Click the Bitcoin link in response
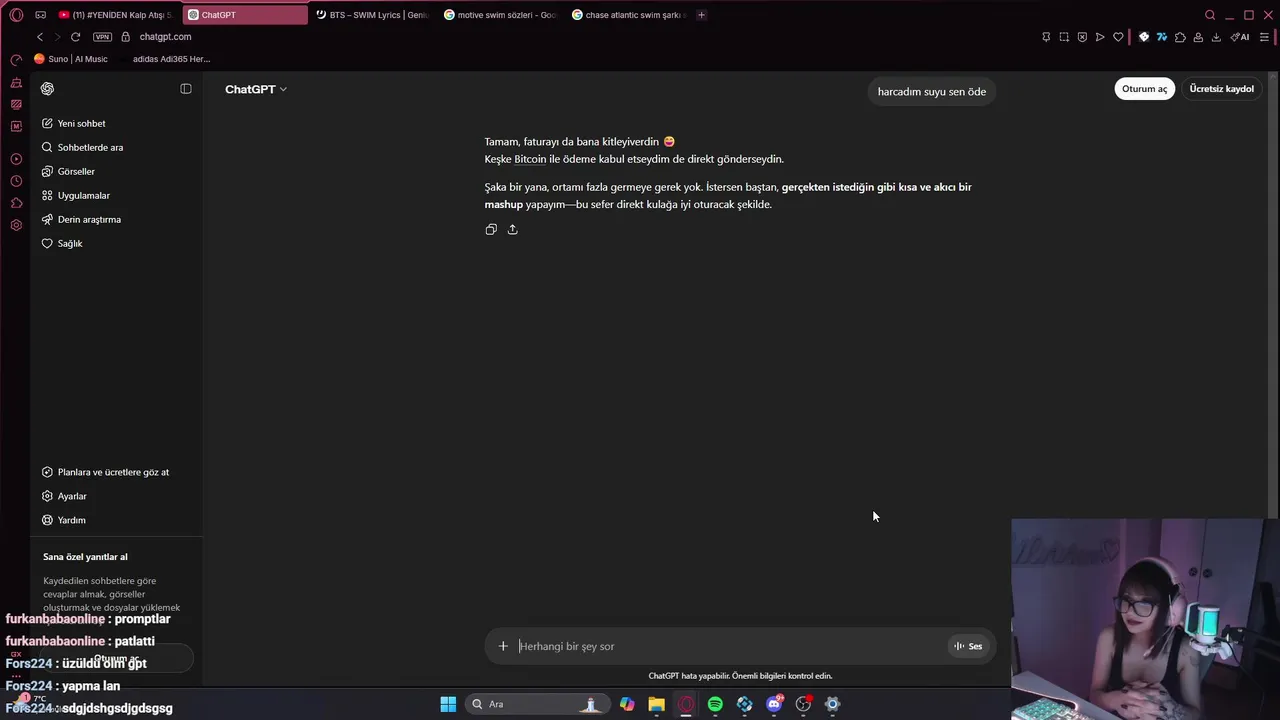Screen dimensions: 1280x720 pyautogui.click(x=530, y=159)
